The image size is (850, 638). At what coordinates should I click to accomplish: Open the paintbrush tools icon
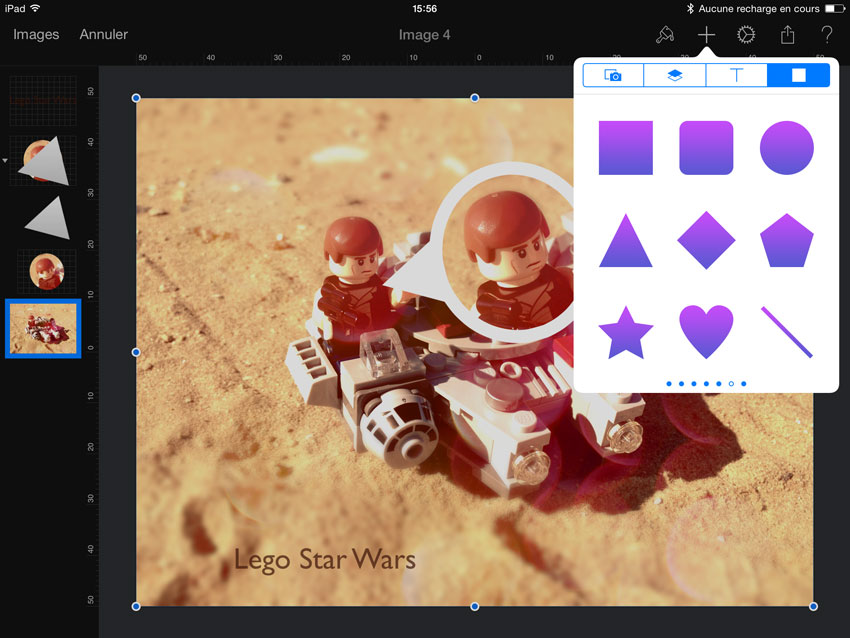[665, 35]
